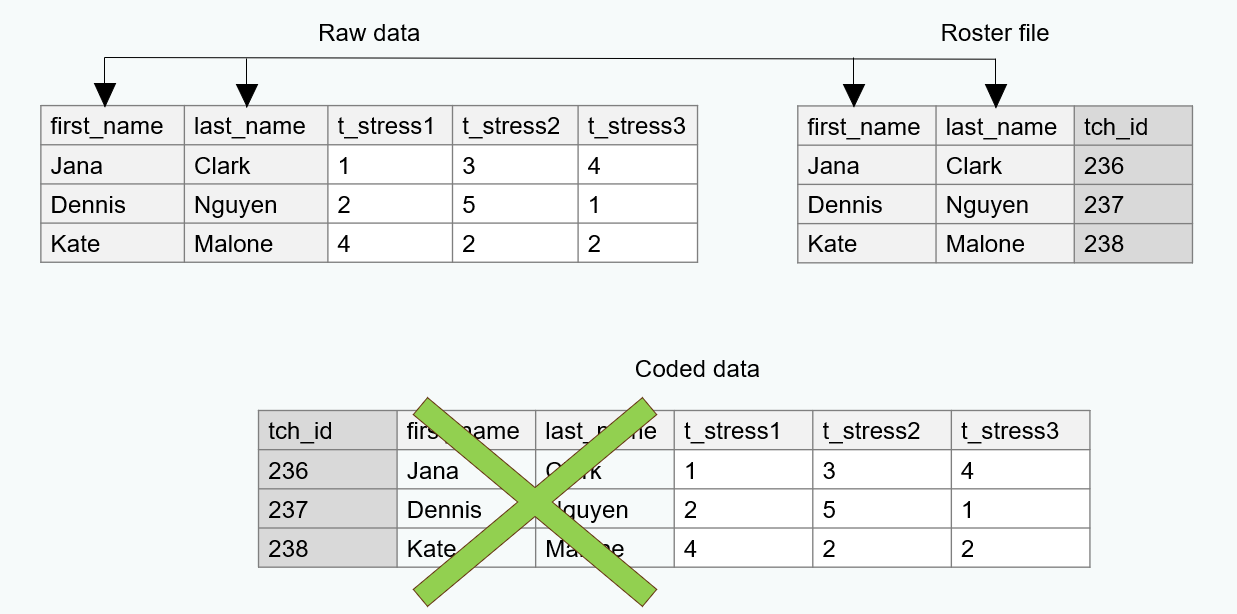Click arrowhead pointing to Raw data last_name column

tap(247, 95)
